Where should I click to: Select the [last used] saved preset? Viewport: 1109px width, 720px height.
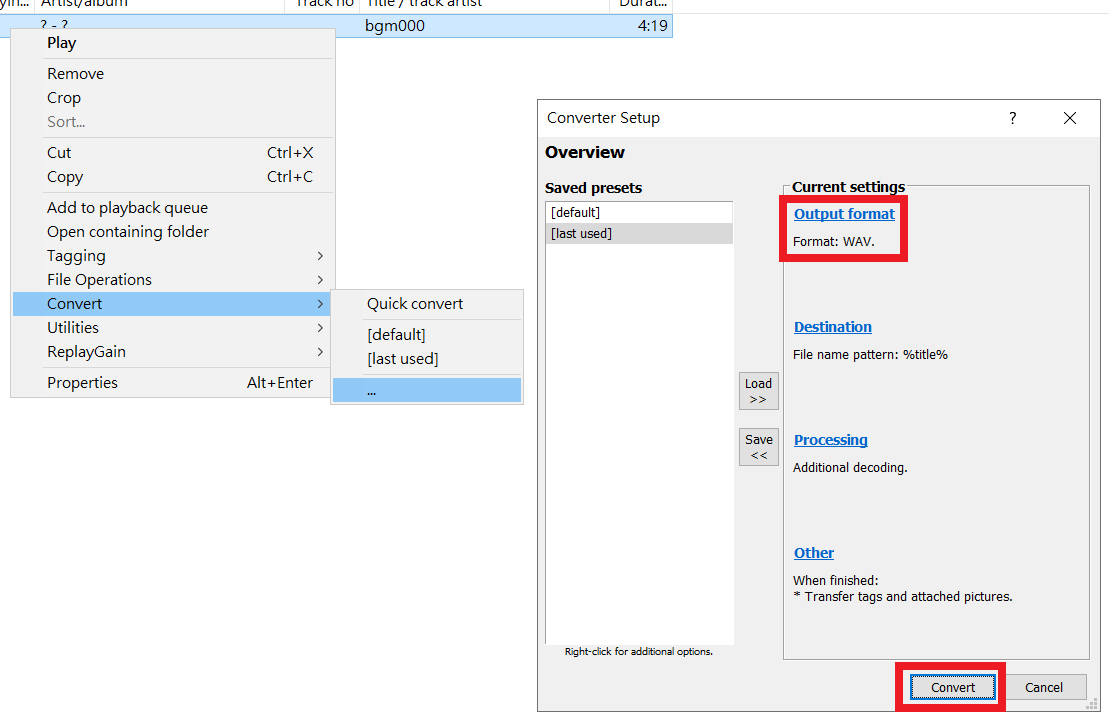coord(581,233)
